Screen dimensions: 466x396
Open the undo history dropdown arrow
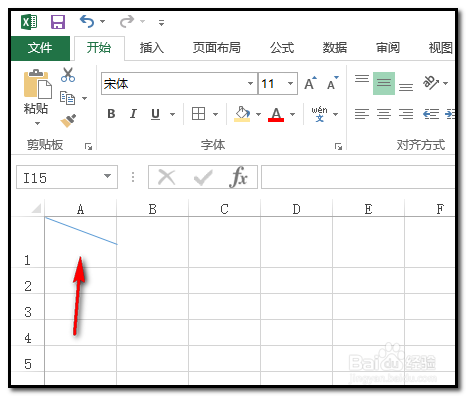(103, 22)
